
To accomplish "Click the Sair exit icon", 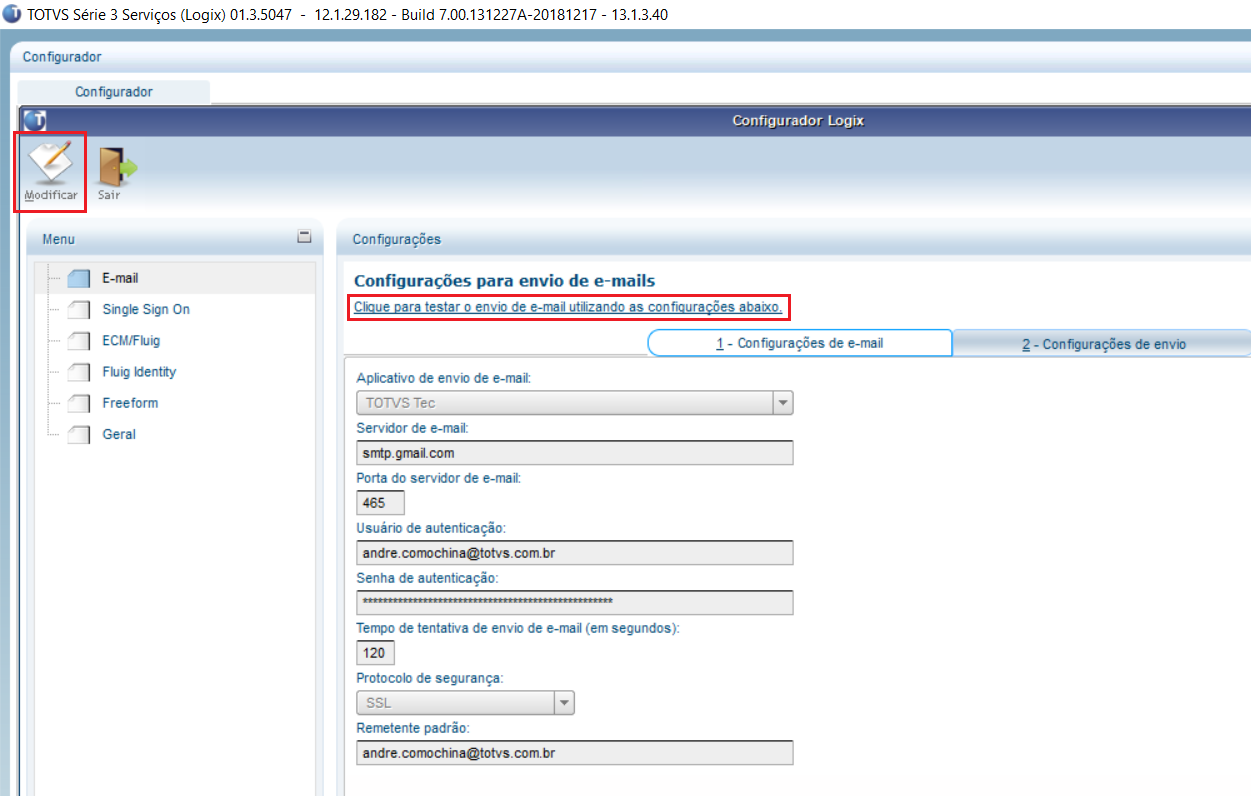I will 116,171.
